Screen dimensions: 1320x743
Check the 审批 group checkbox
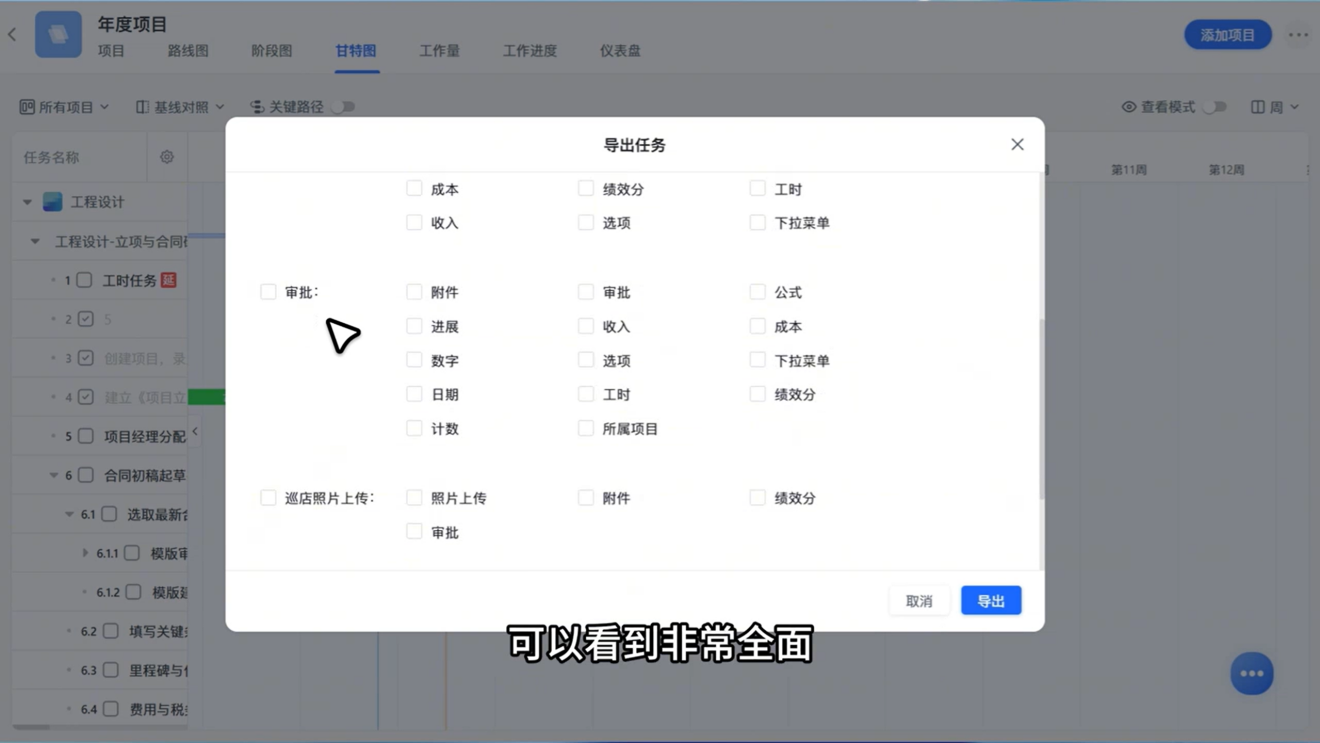pos(268,292)
